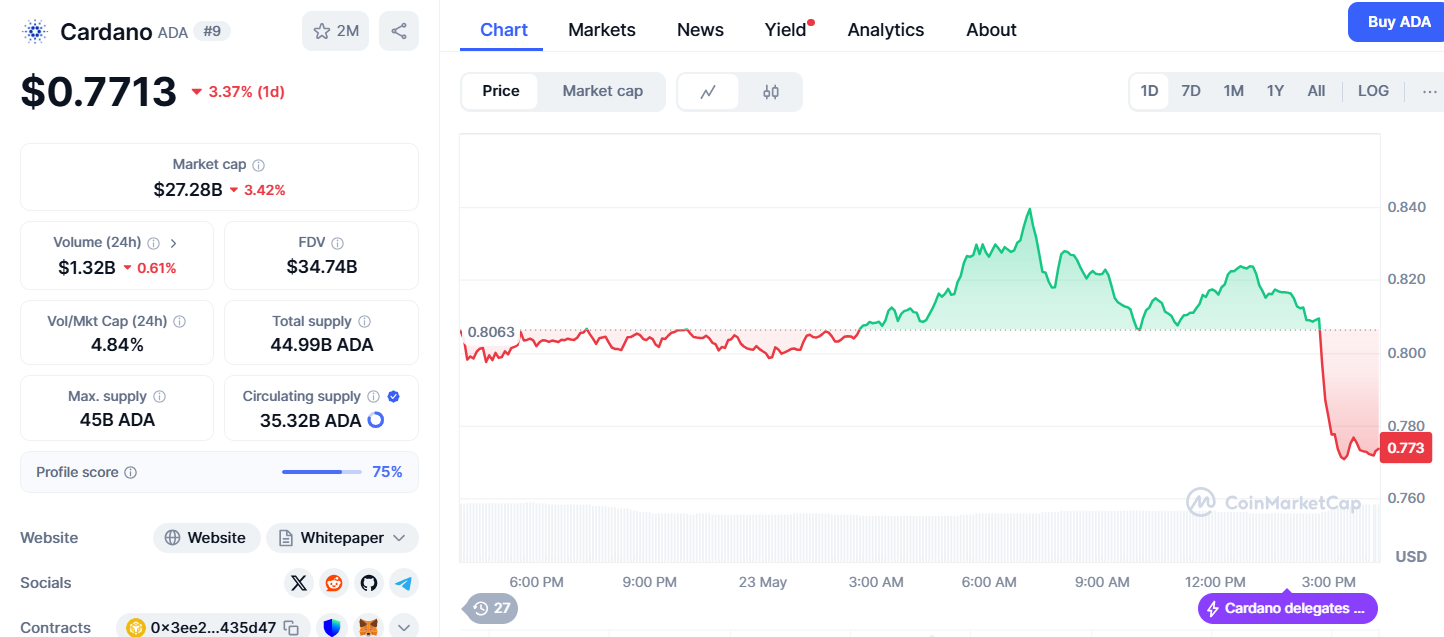Image resolution: width=1444 pixels, height=637 pixels.
Task: Set chart range to 1D
Action: 1149,91
